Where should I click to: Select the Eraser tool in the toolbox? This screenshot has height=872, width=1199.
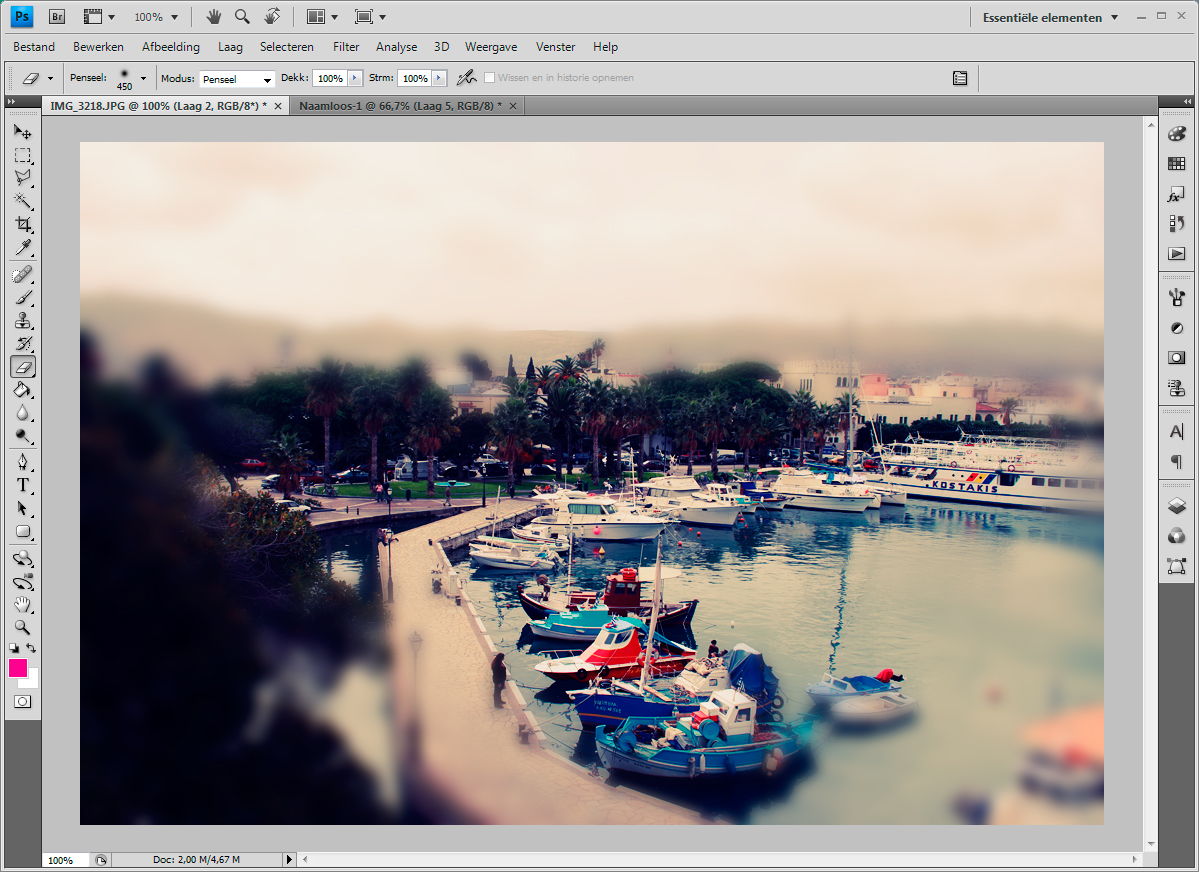pos(23,367)
